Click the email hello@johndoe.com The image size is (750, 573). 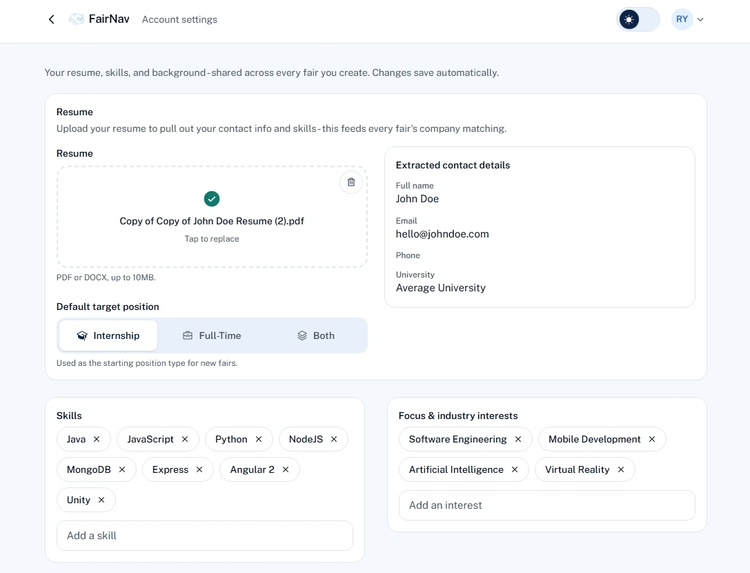(x=442, y=234)
